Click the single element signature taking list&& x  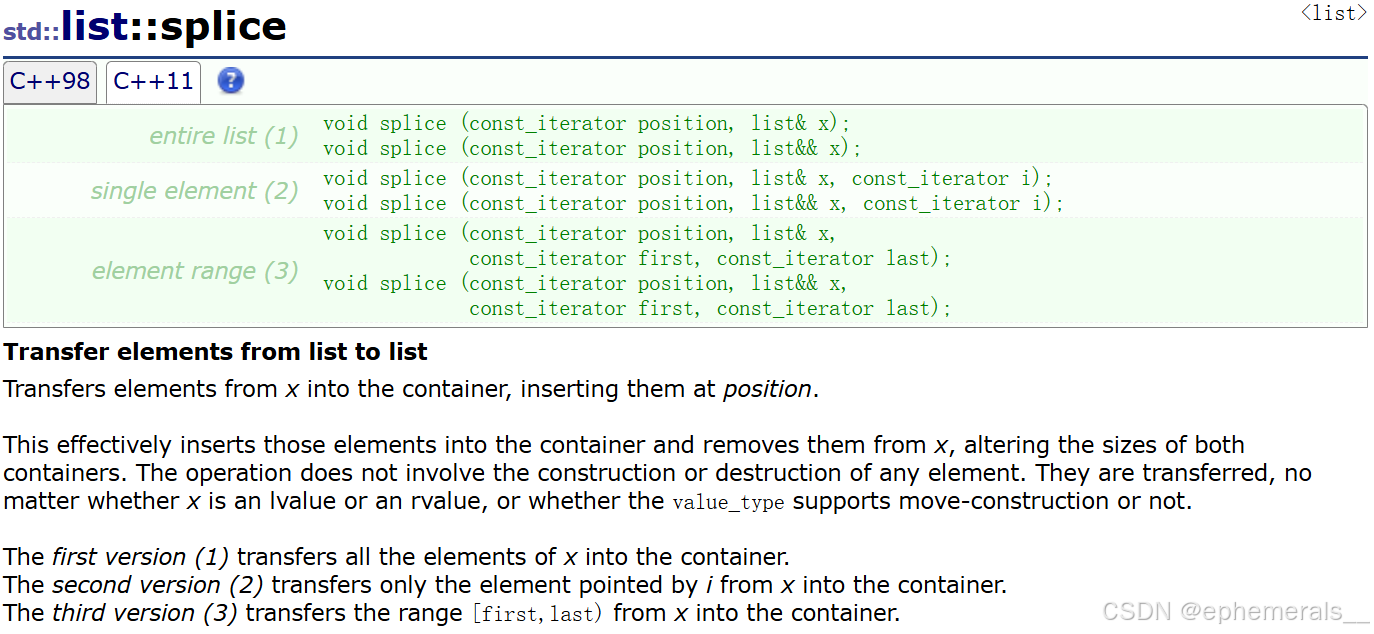pos(693,204)
